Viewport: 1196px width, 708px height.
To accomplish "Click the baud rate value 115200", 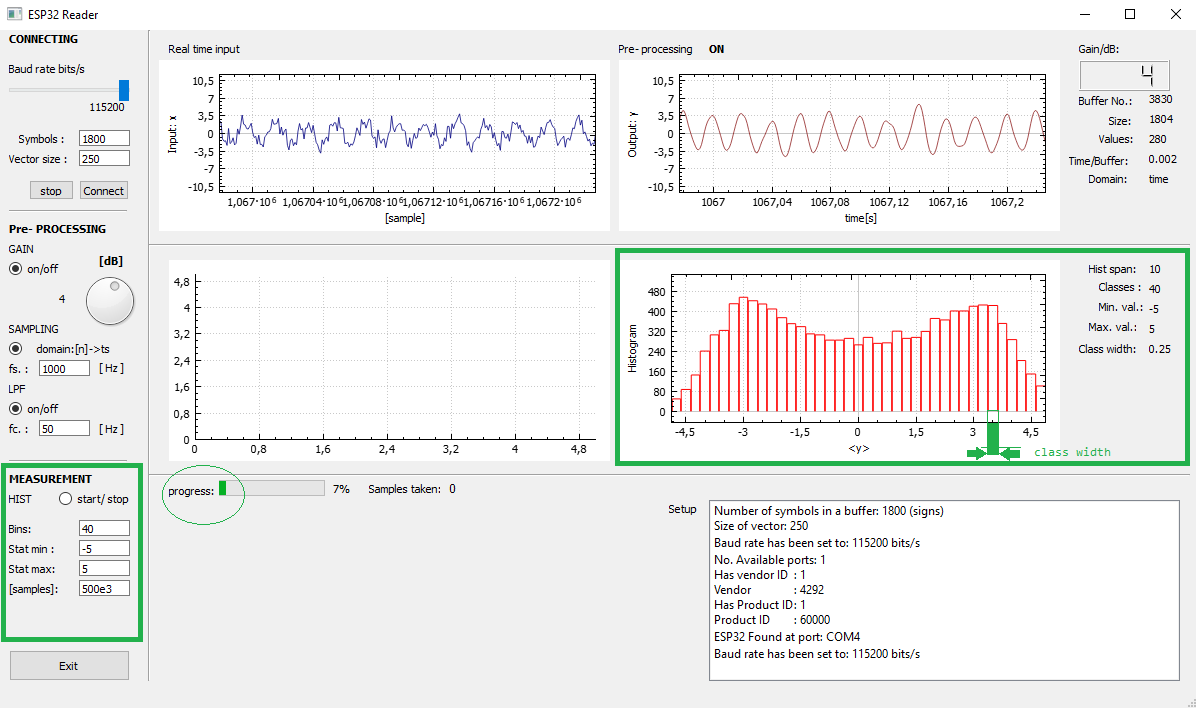I will pos(107,107).
